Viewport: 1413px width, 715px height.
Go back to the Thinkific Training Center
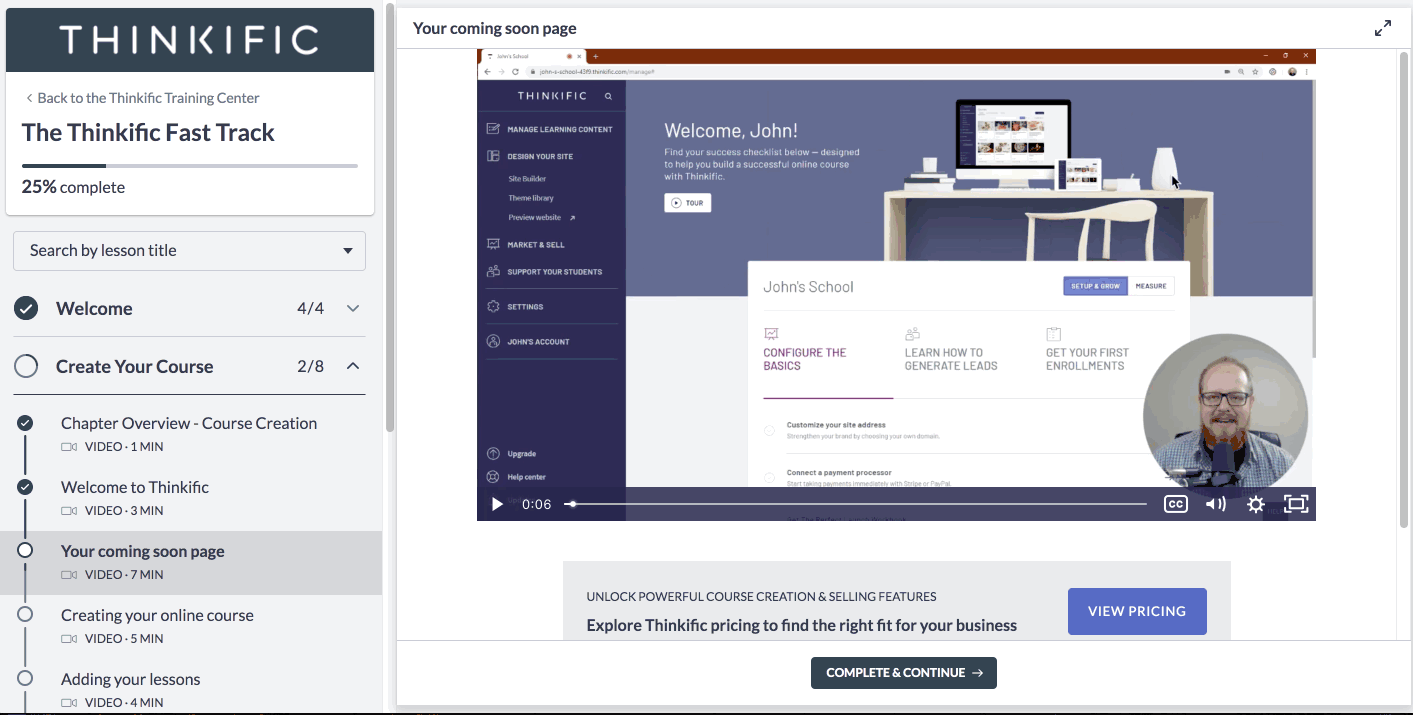pyautogui.click(x=142, y=98)
